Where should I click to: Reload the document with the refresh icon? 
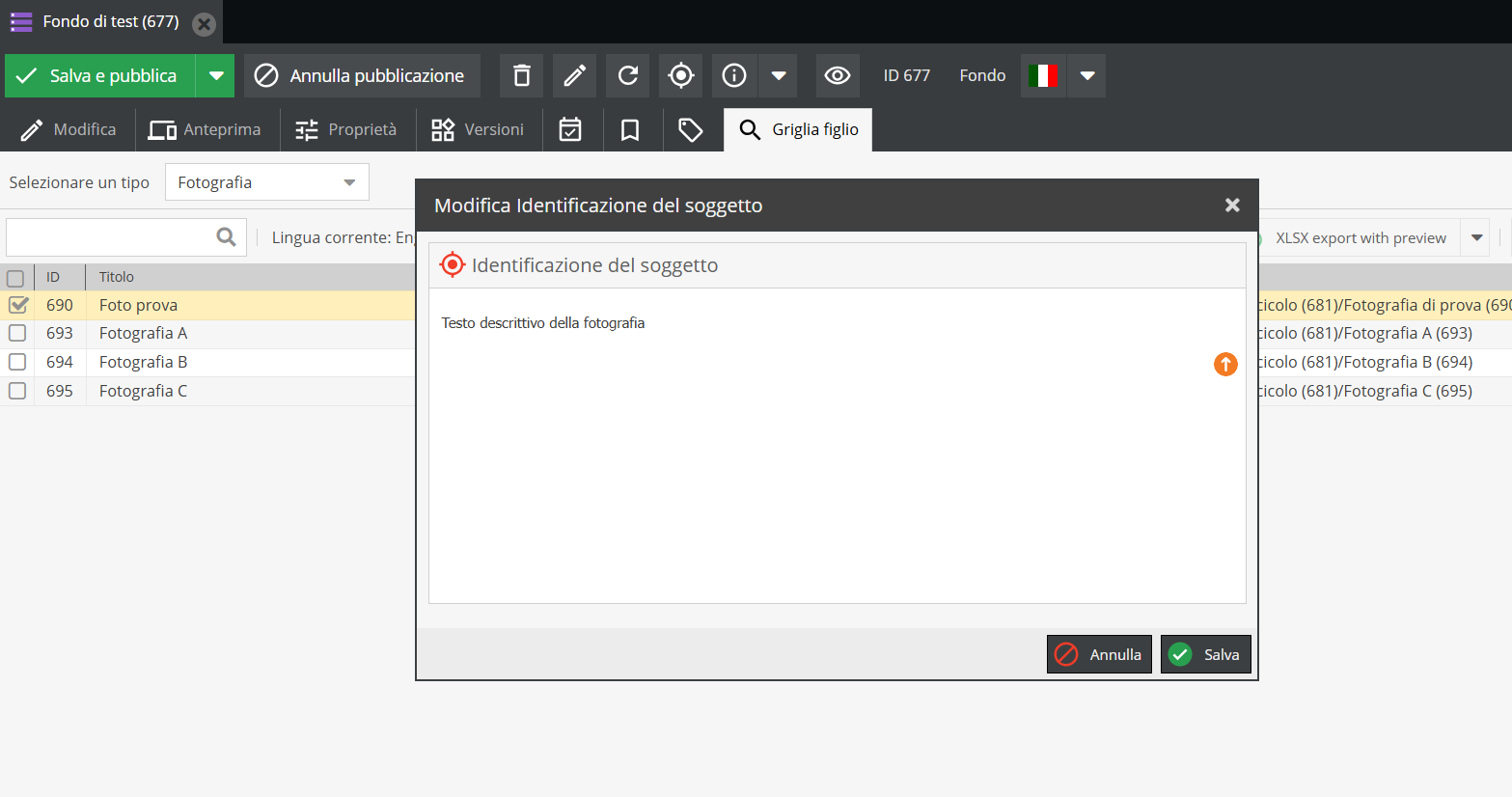(627, 75)
